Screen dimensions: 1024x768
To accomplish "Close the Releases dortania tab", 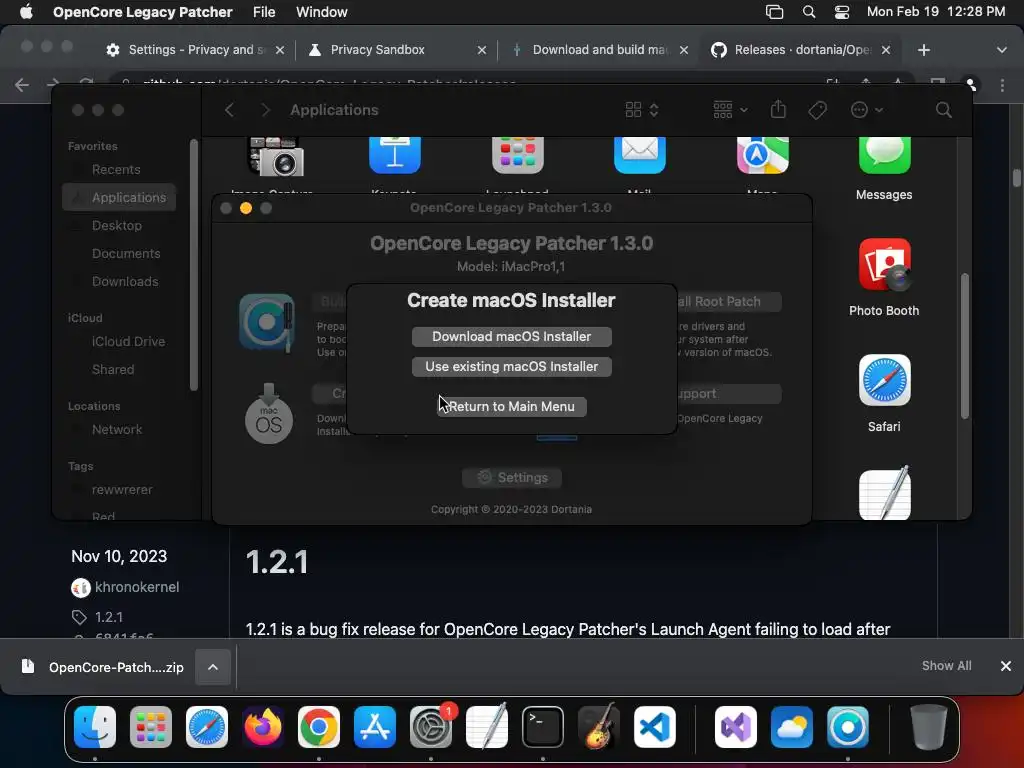I will click(886, 50).
